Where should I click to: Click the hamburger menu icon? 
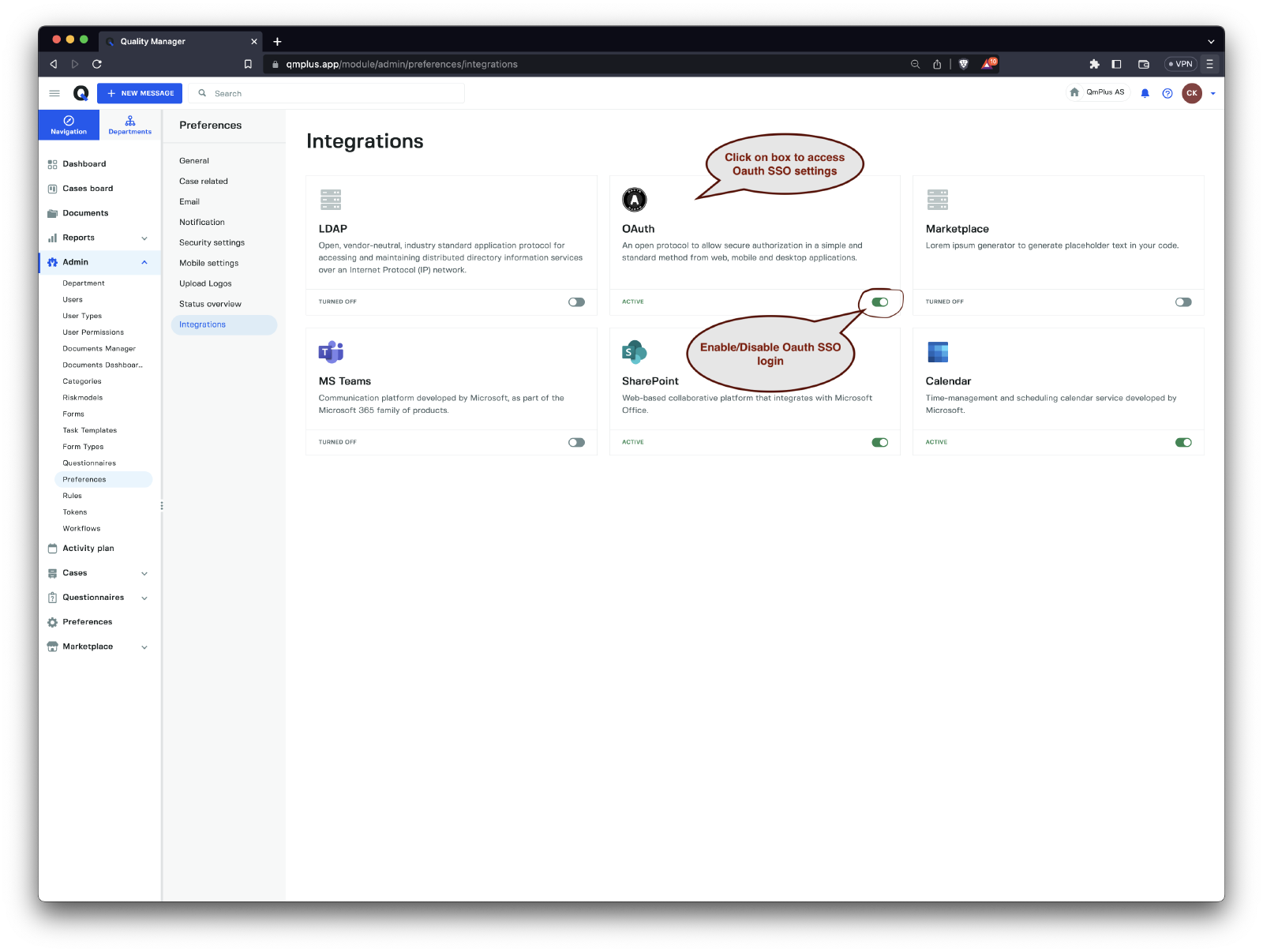pos(54,93)
